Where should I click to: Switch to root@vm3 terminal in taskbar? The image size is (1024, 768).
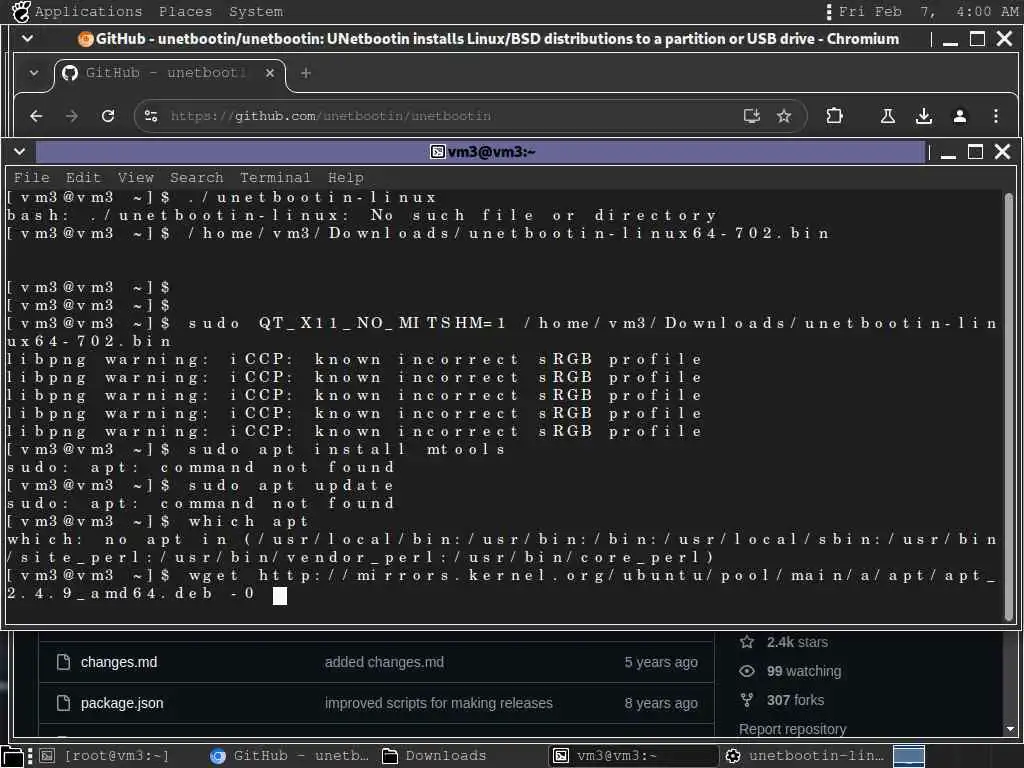(105, 756)
